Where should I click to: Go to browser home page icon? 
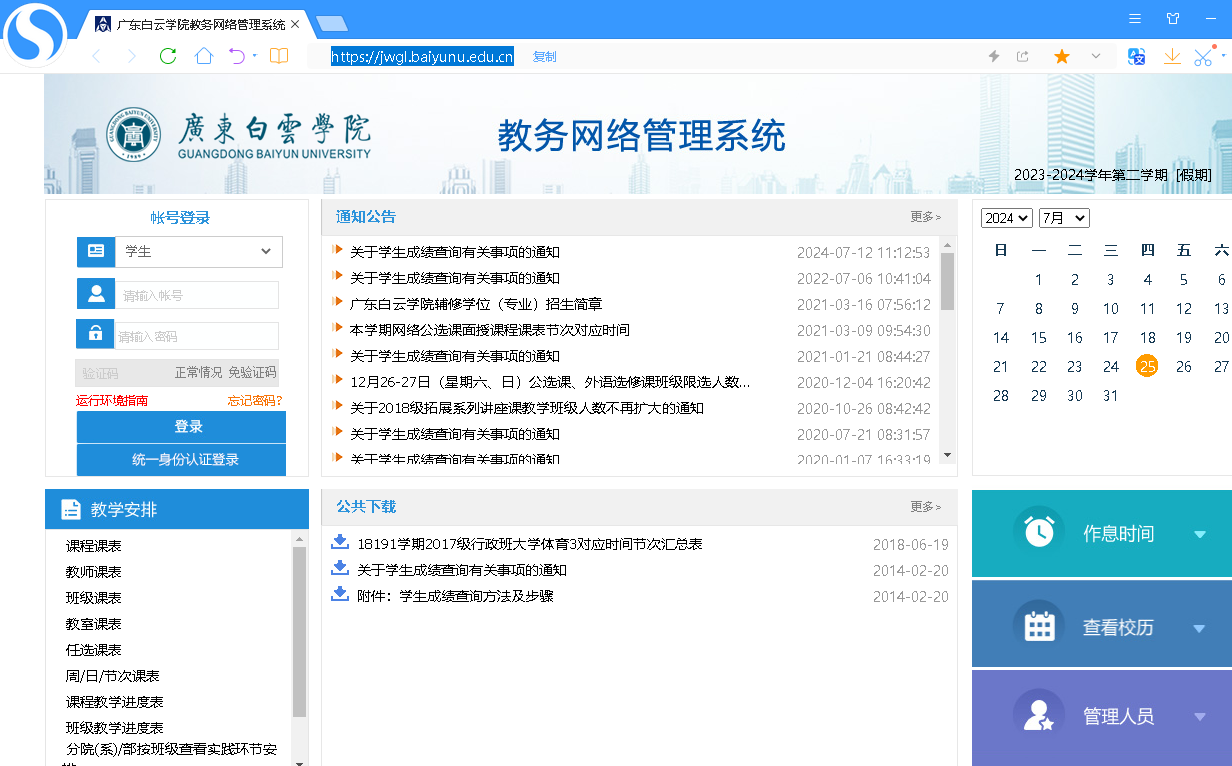204,56
